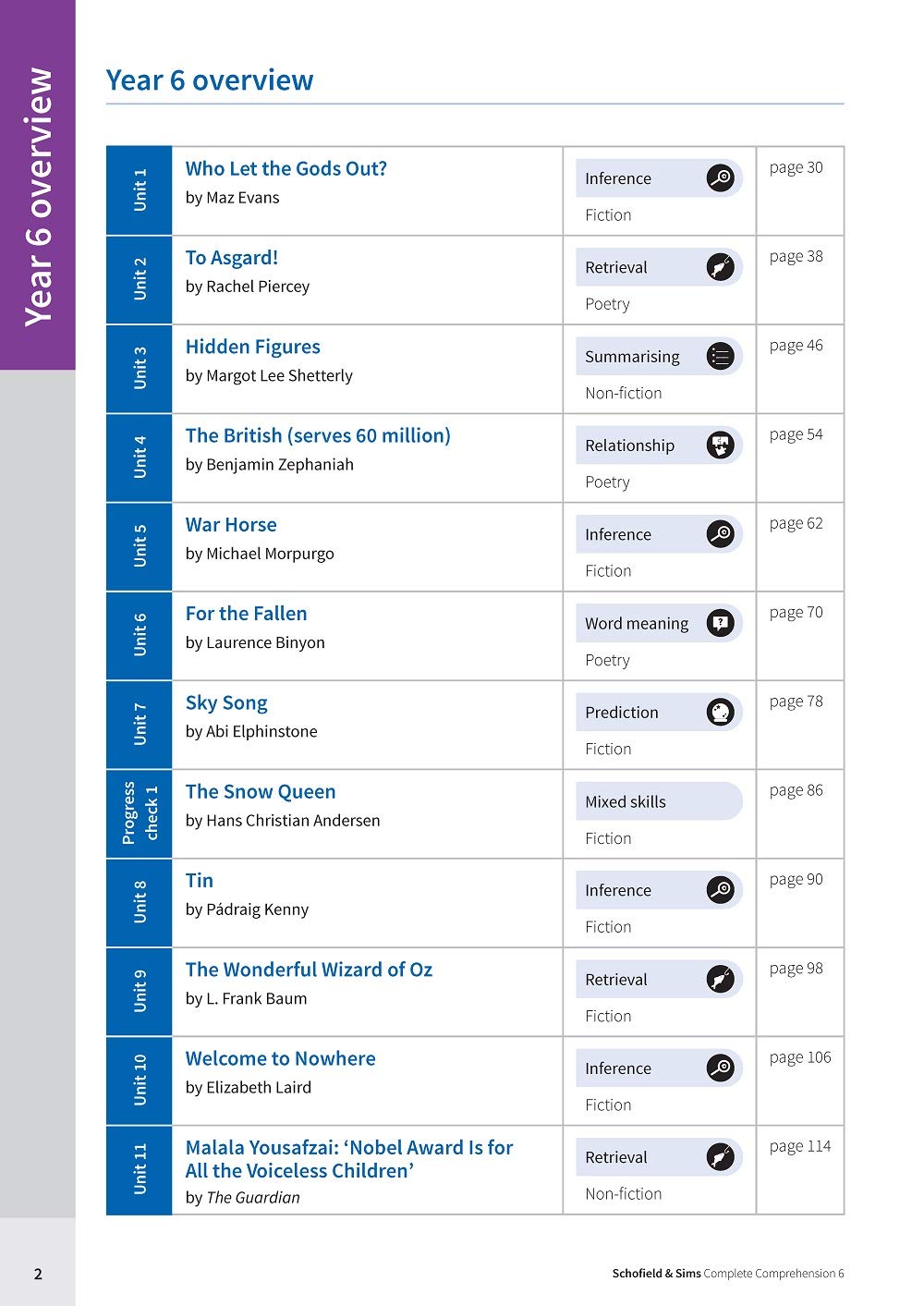The width and height of the screenshot is (924, 1306).
Task: Click the Retrieval icon beside To Asgard!
Action: click(721, 267)
